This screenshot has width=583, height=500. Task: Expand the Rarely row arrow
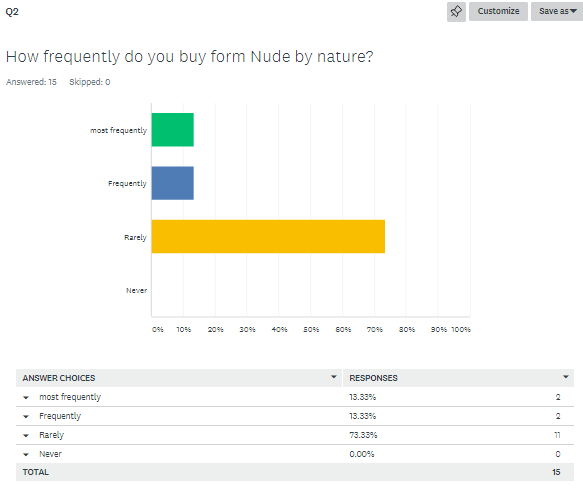point(26,435)
